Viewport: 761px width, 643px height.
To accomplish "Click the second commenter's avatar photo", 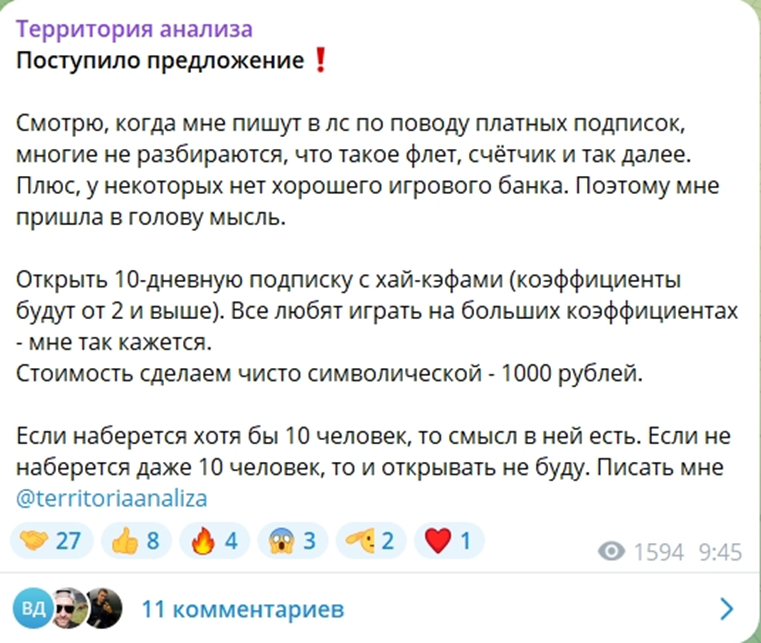I will (x=70, y=607).
